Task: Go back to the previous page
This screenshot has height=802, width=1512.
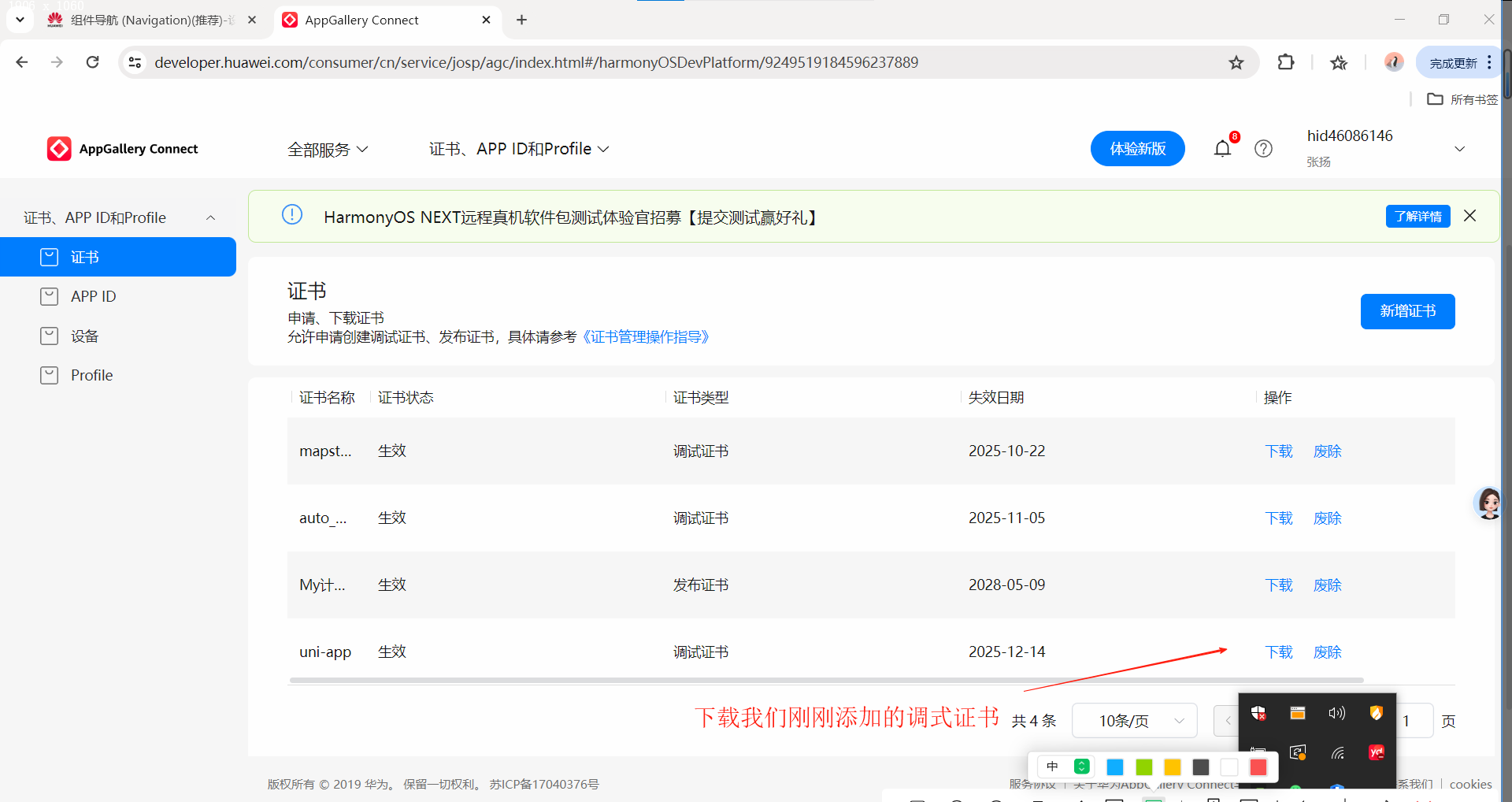Action: 22,62
